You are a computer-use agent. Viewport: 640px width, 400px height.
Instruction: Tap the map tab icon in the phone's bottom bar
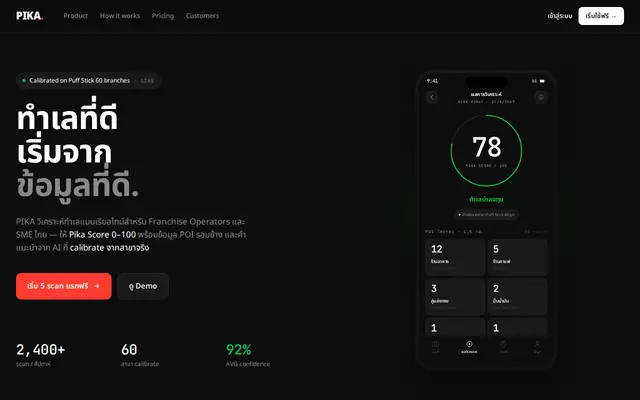pyautogui.click(x=436, y=344)
